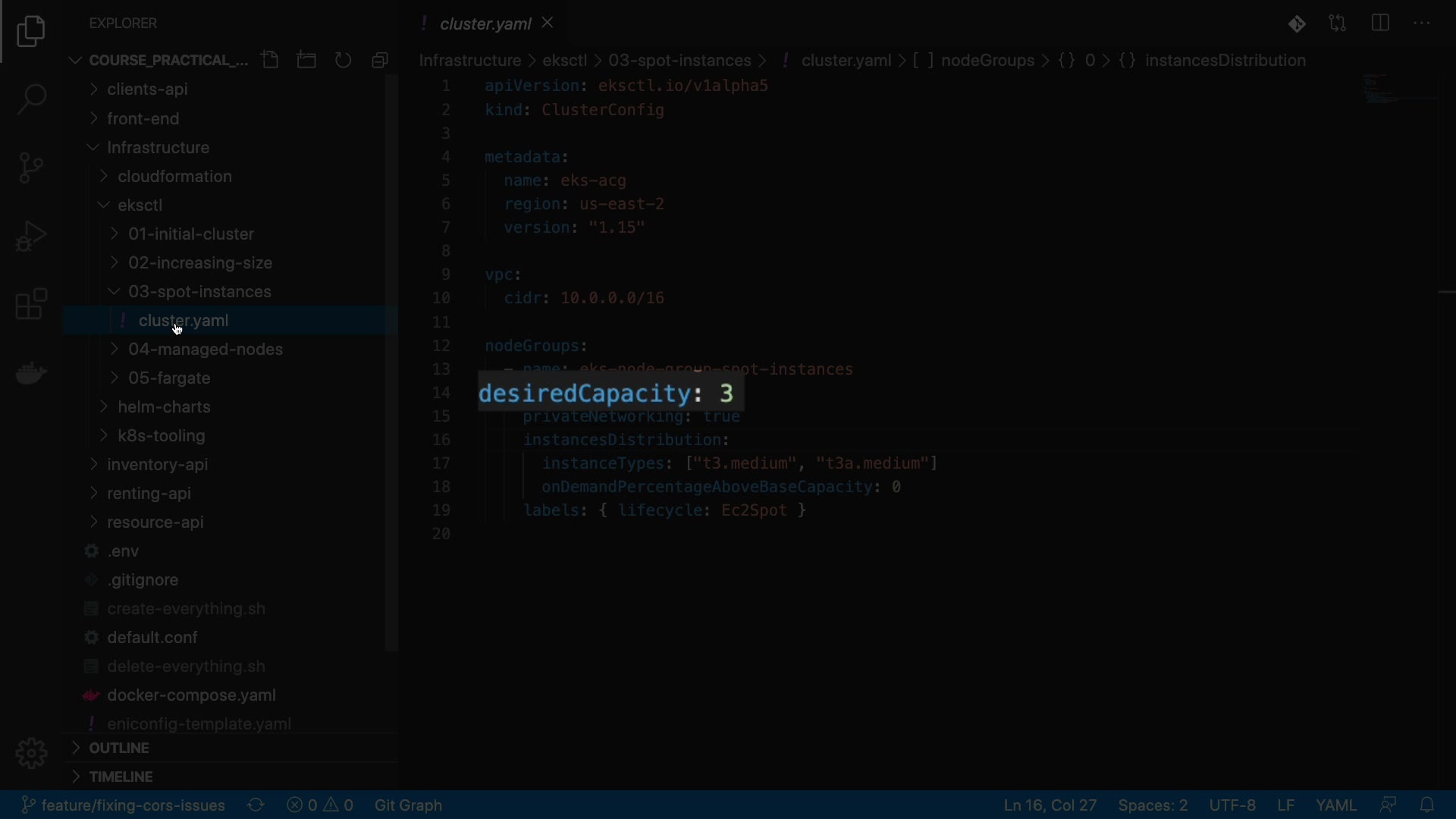Open the Source Control view

click(31, 168)
